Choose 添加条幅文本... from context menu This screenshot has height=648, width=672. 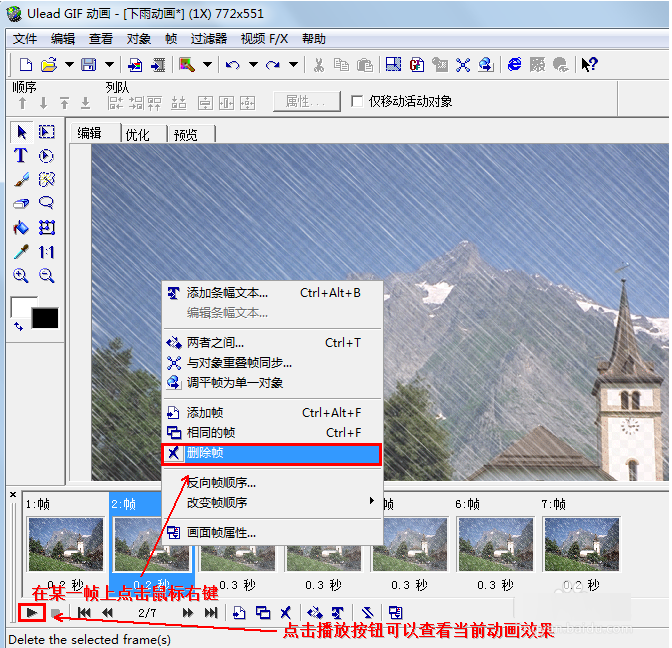[x=272, y=293]
